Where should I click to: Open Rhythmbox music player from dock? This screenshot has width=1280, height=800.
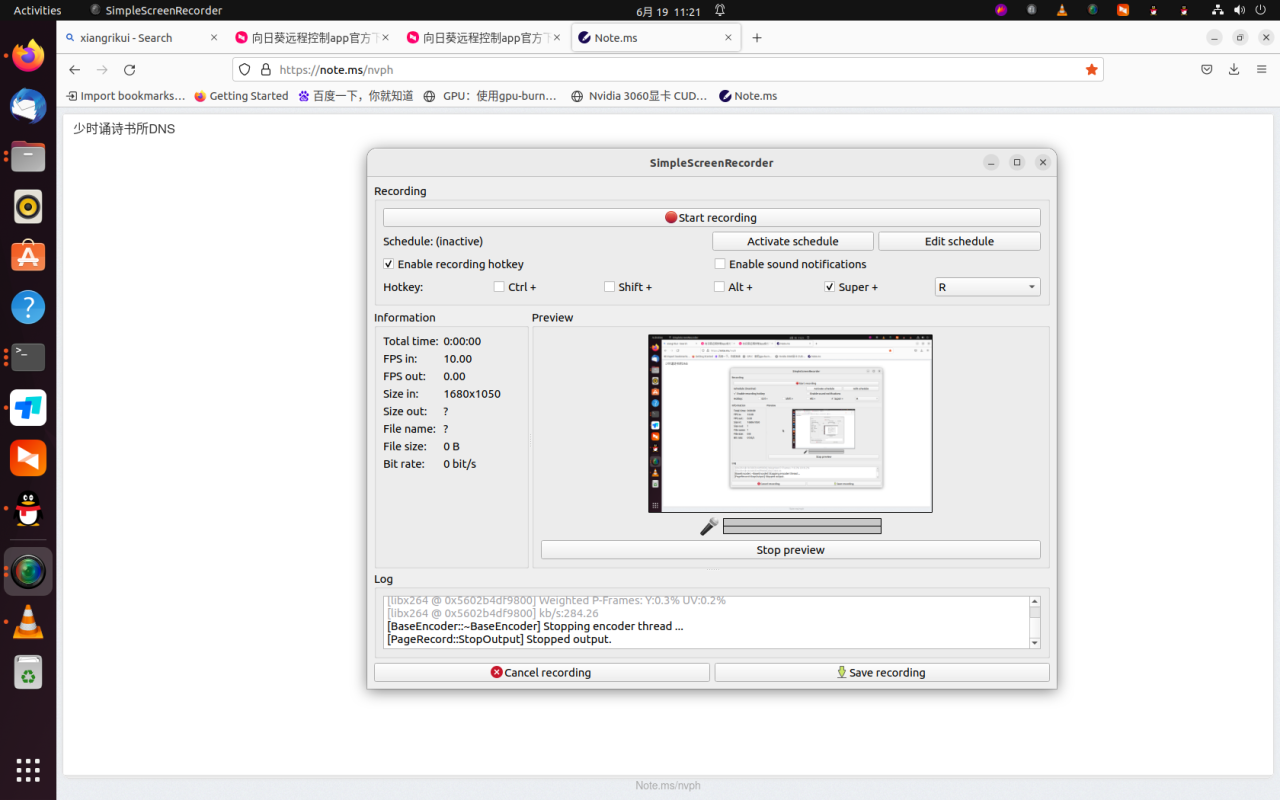point(28,206)
